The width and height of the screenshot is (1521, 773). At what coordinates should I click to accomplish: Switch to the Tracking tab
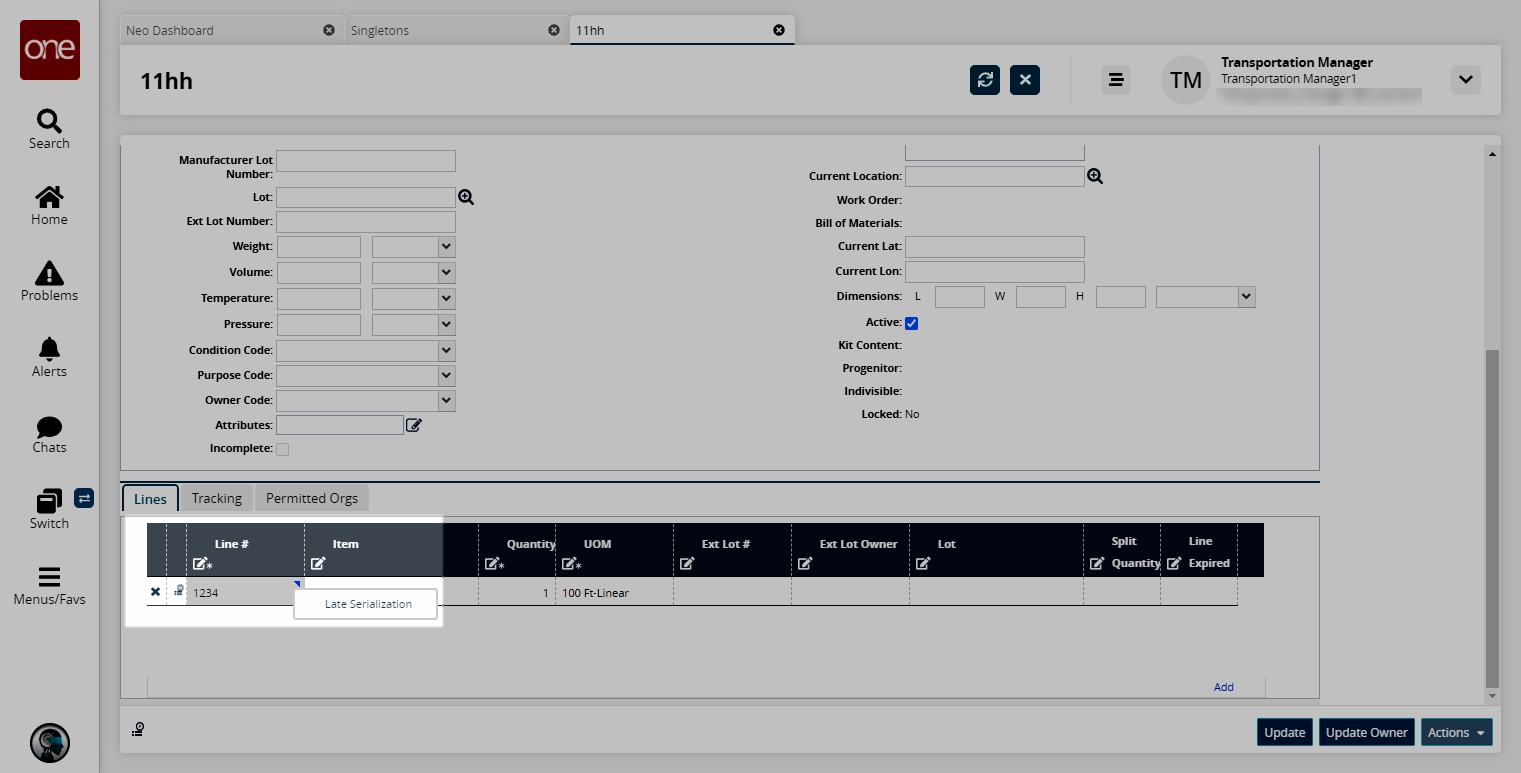[217, 498]
